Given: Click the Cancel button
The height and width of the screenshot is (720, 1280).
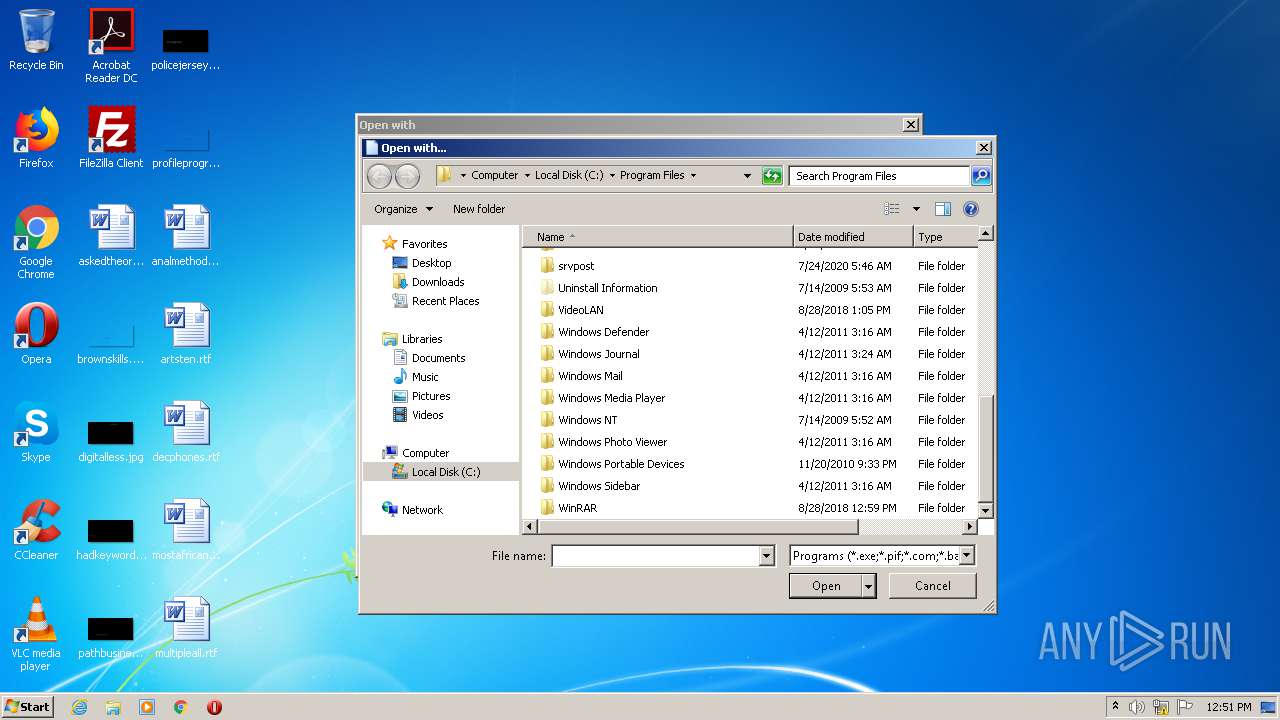Looking at the screenshot, I should (x=933, y=586).
